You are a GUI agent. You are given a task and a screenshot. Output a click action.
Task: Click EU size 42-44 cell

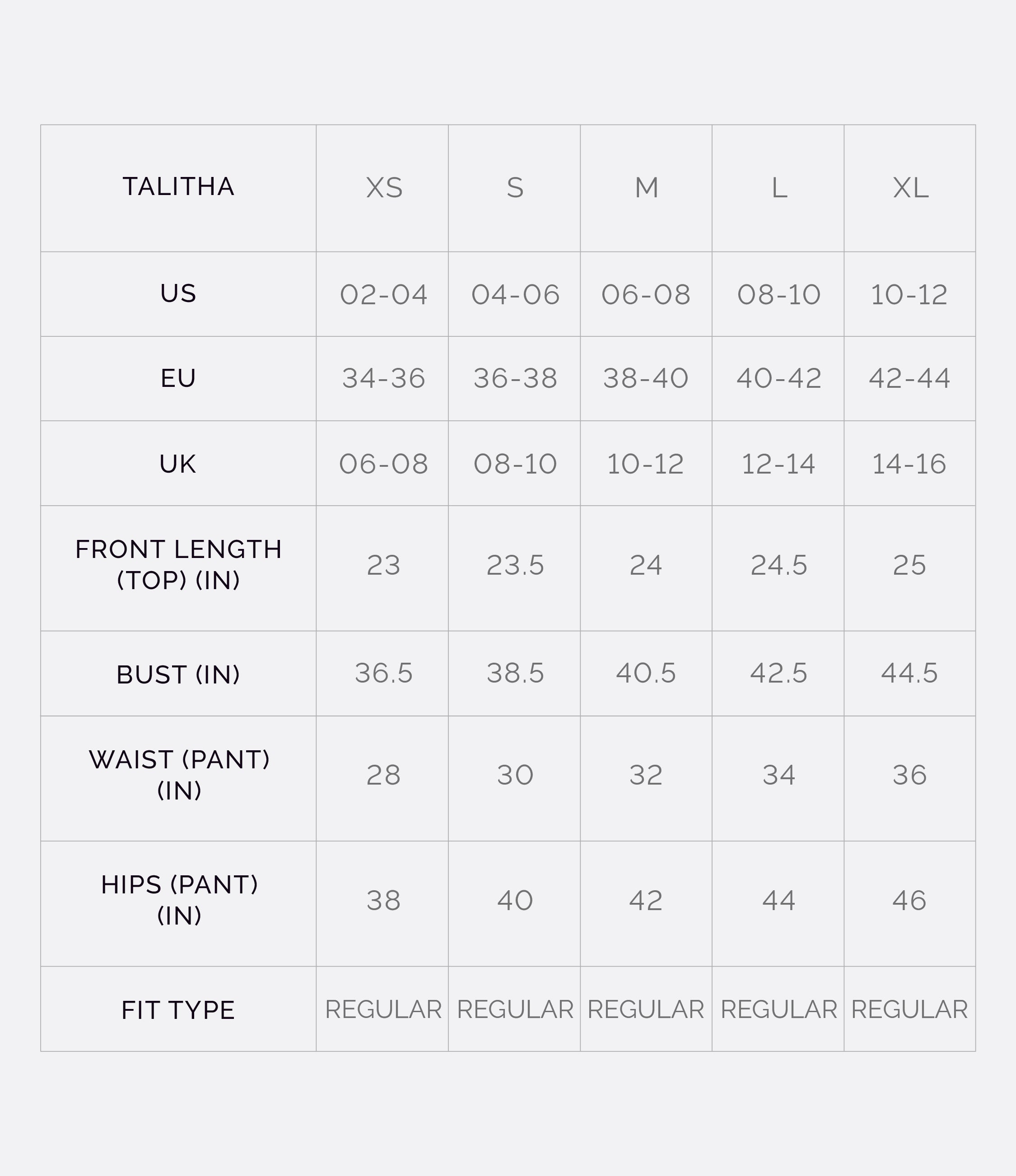coord(909,379)
